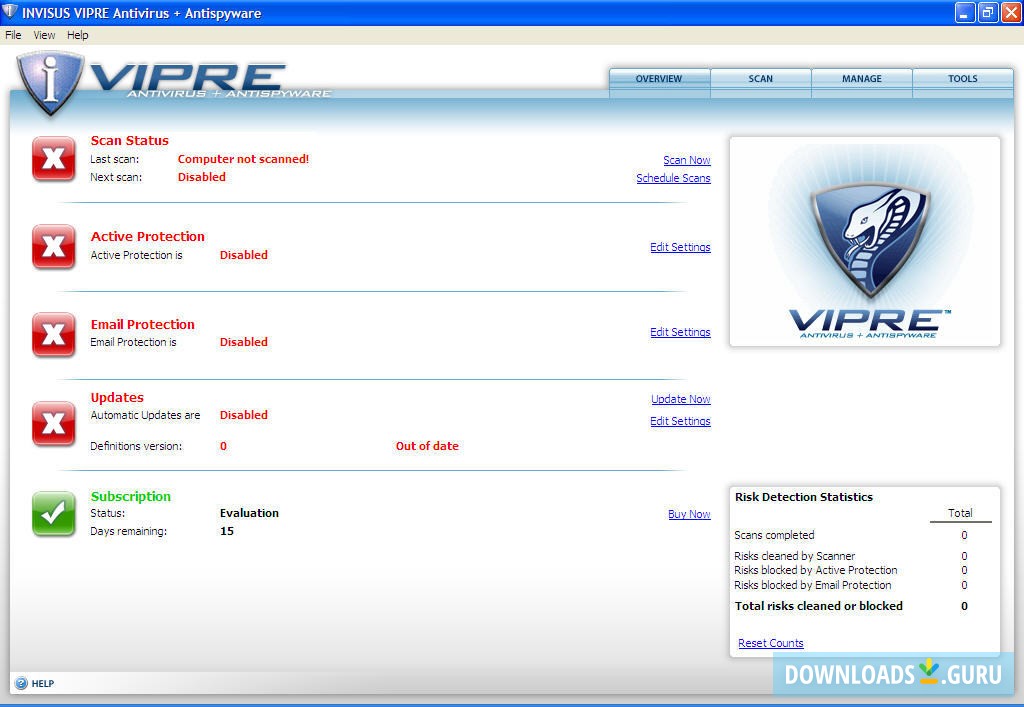1024x707 pixels.
Task: Click Update Now to fetch definitions
Action: point(681,399)
